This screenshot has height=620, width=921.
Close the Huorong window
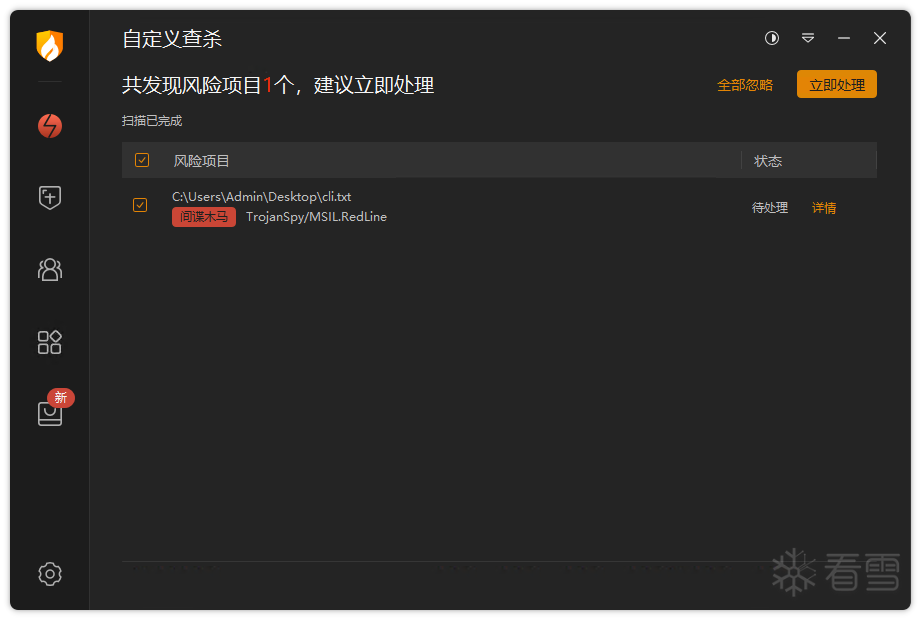click(879, 38)
